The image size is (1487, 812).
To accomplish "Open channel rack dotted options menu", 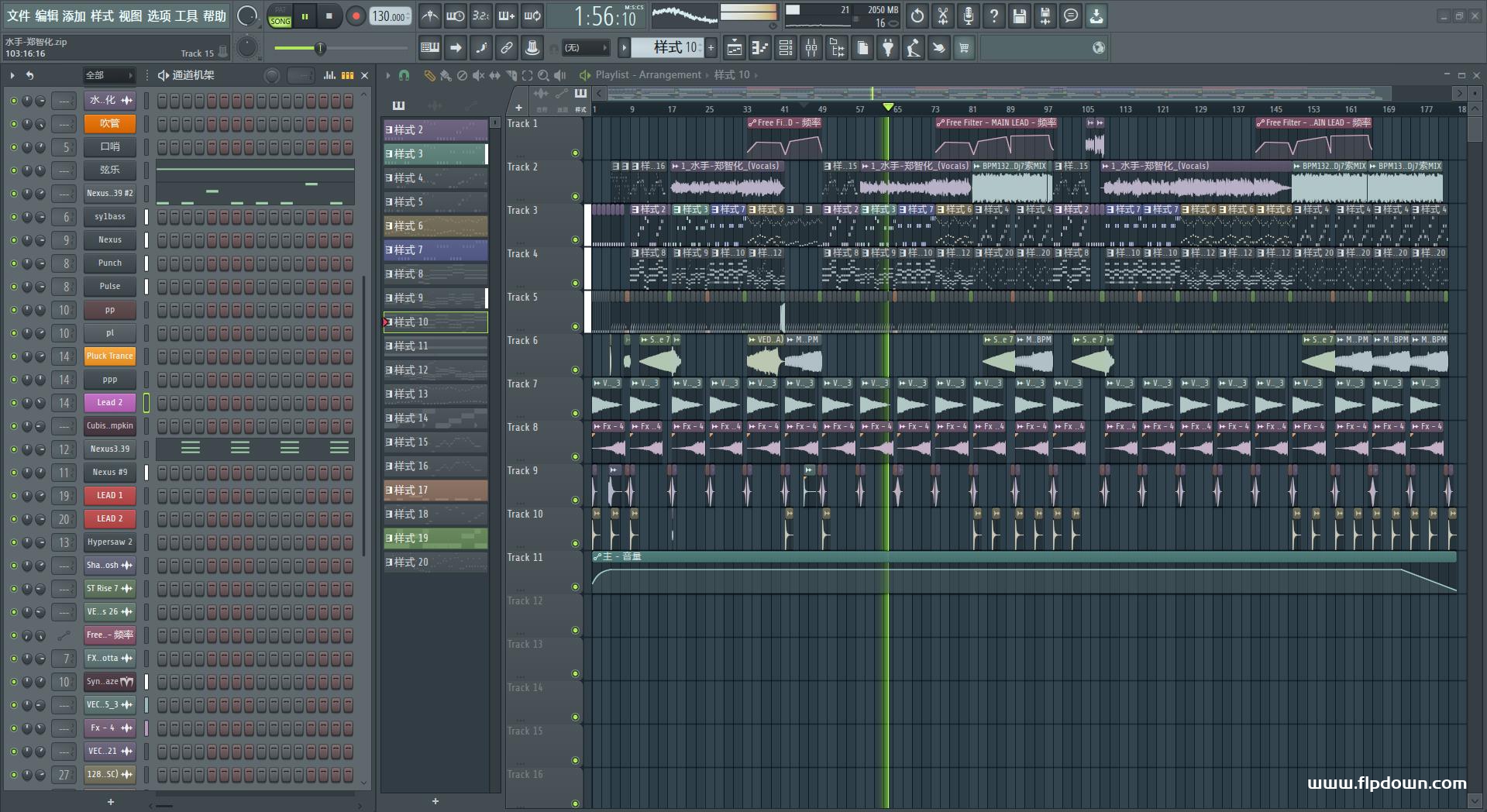I will (x=147, y=75).
